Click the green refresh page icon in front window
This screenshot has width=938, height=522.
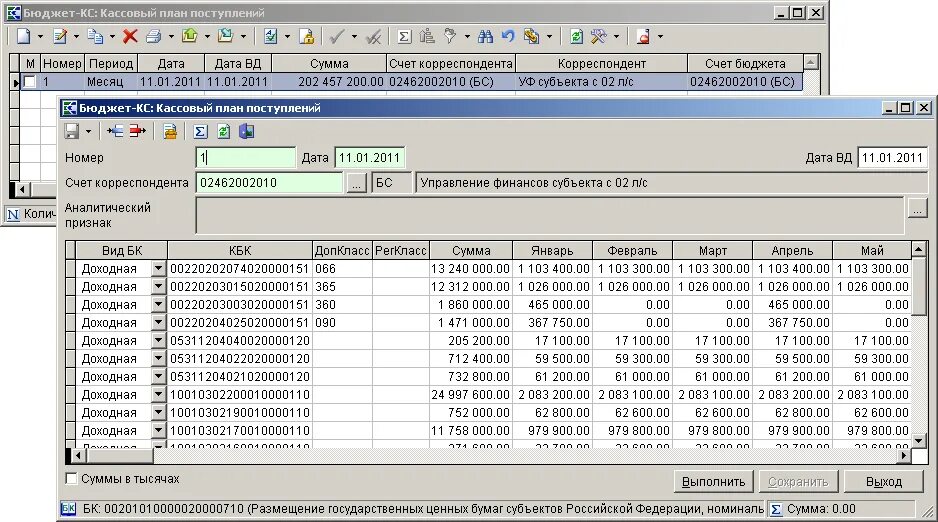point(223,132)
